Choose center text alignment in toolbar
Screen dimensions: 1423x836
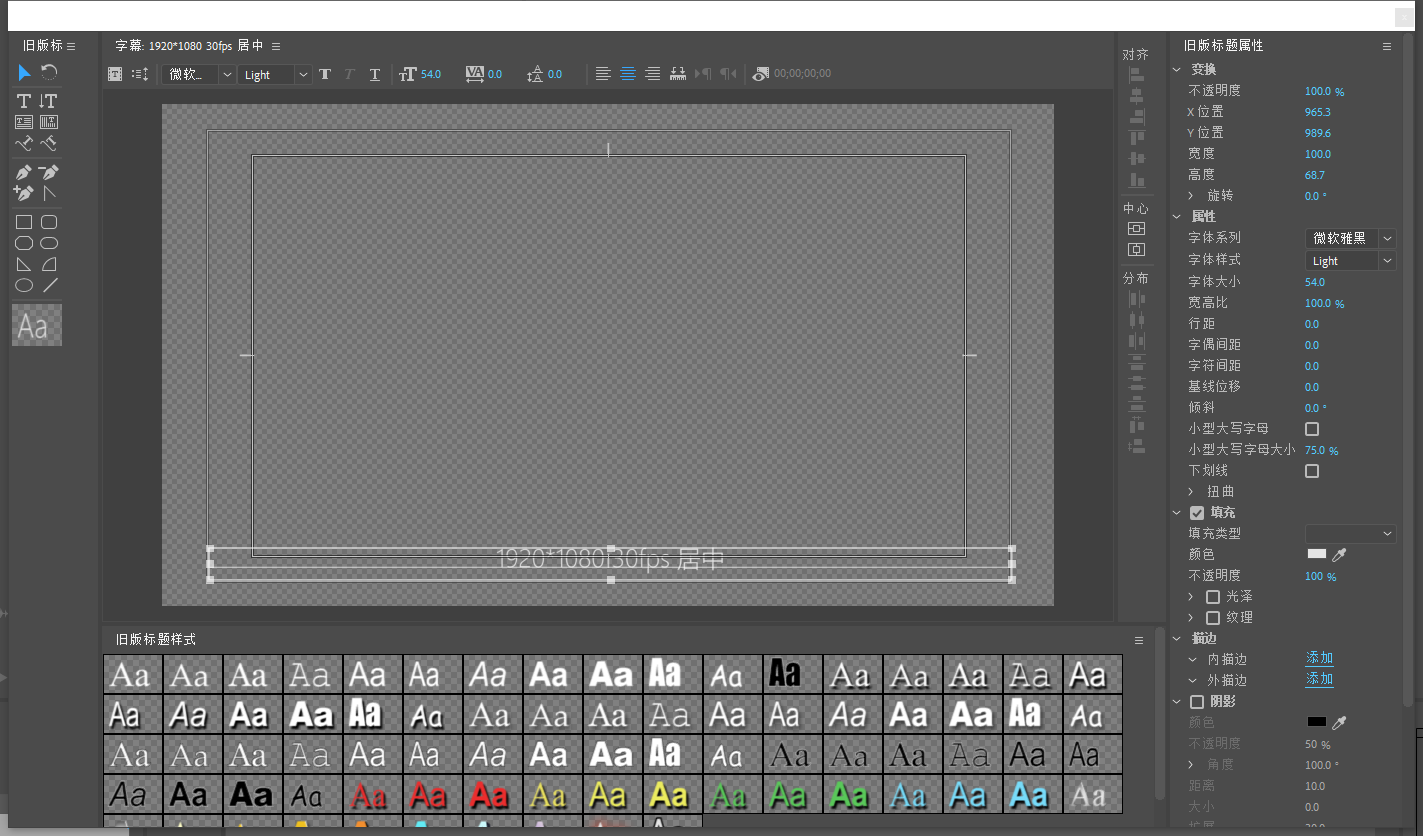click(628, 74)
